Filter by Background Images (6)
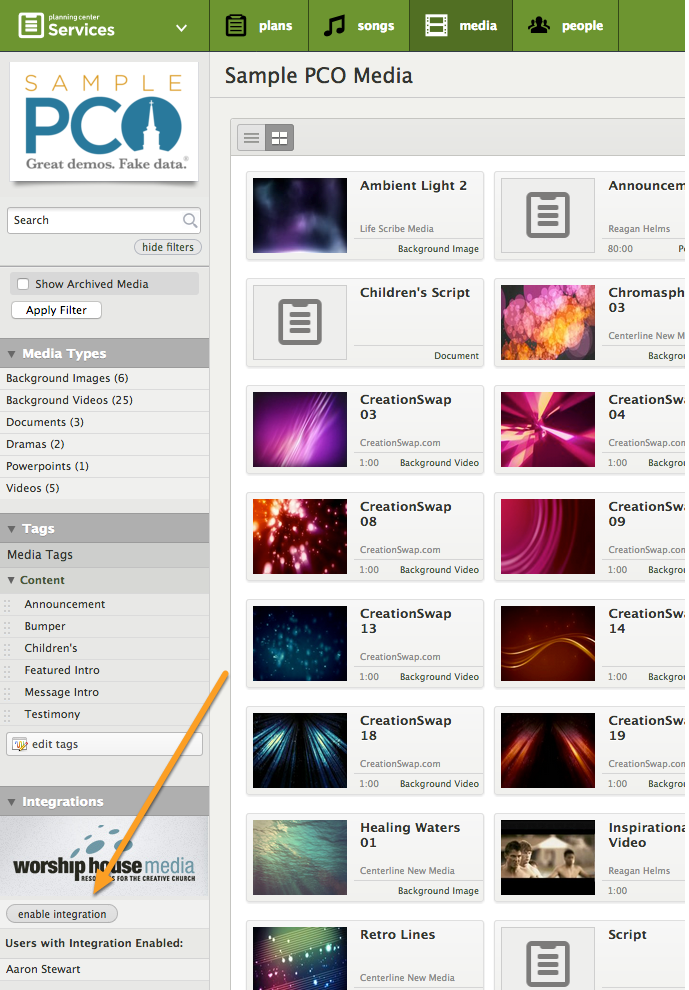 pyautogui.click(x=67, y=378)
